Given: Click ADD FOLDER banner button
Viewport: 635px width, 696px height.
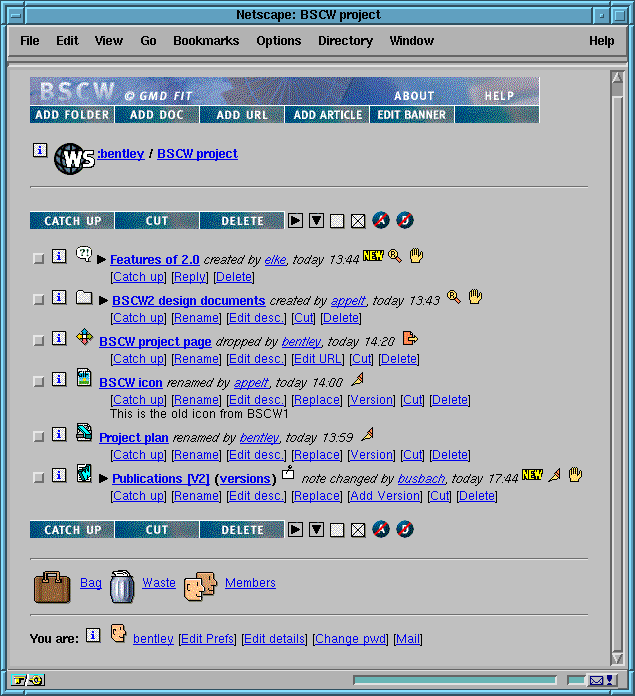Looking at the screenshot, I should 72,115.
